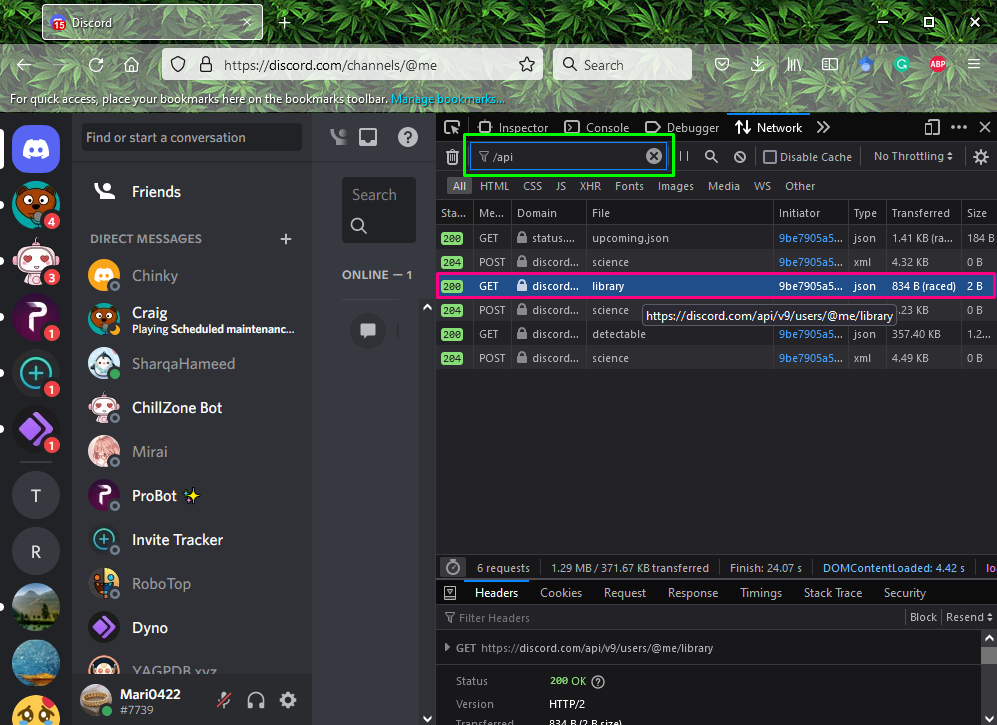Switch to Inspector tab
Screen dimensions: 997x725
pyautogui.click(x=513, y=127)
